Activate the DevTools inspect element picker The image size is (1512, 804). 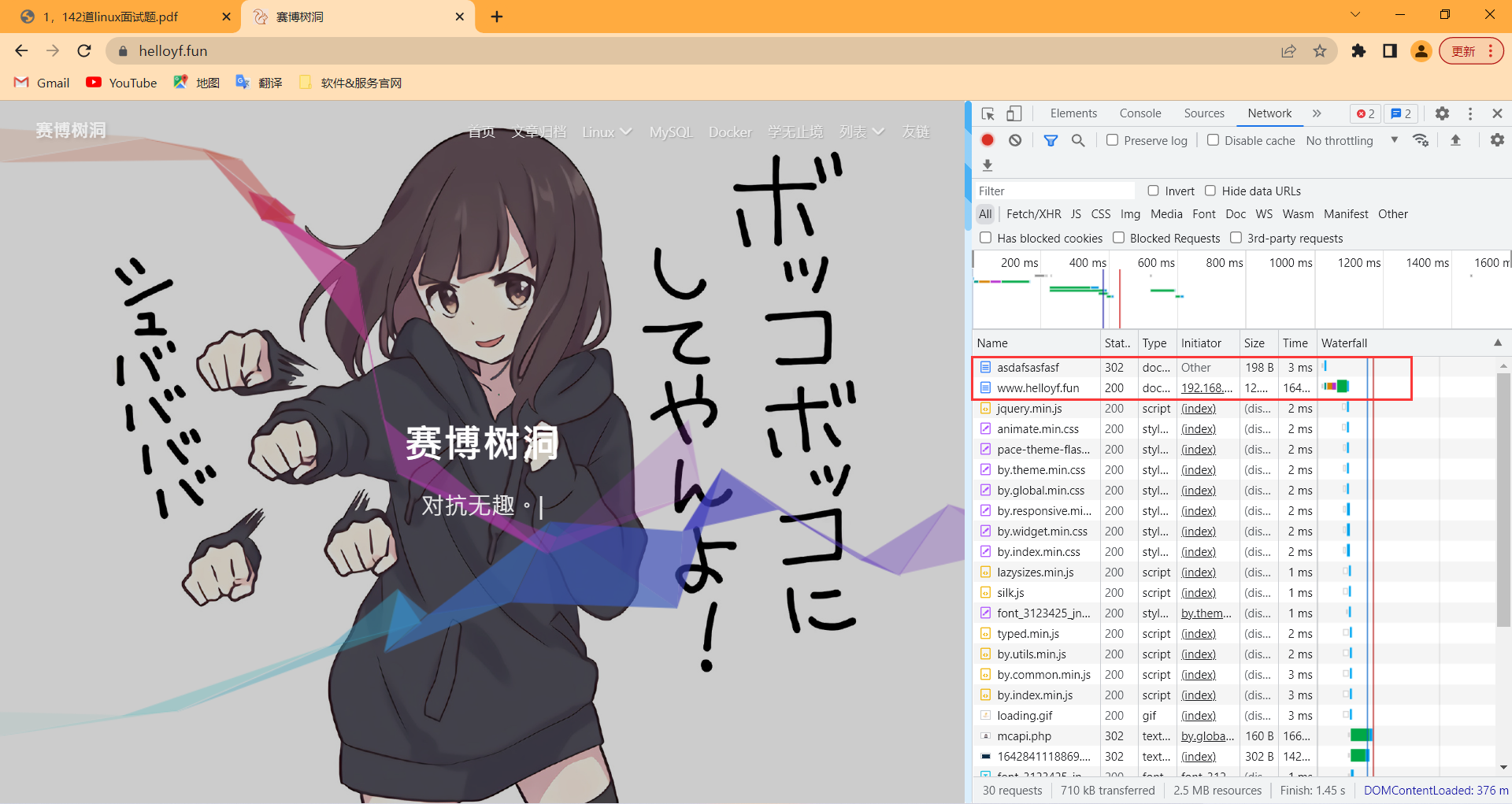tap(988, 113)
